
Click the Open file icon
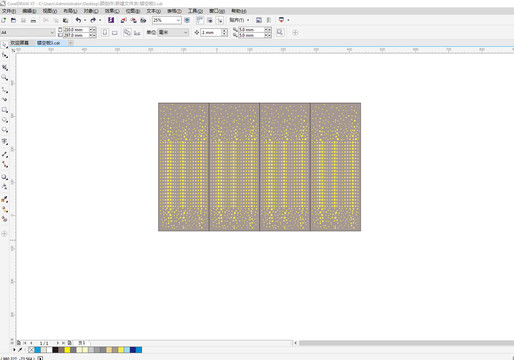pos(13,20)
